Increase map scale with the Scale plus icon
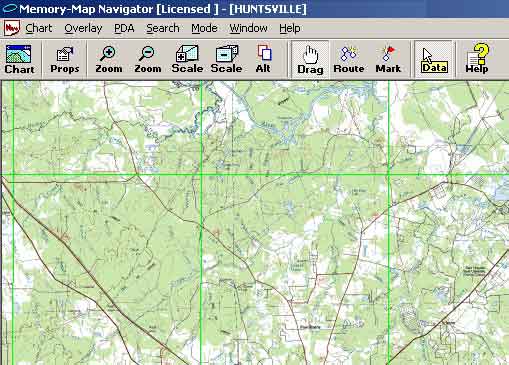Viewport: 509px width, 365px height. (x=187, y=60)
